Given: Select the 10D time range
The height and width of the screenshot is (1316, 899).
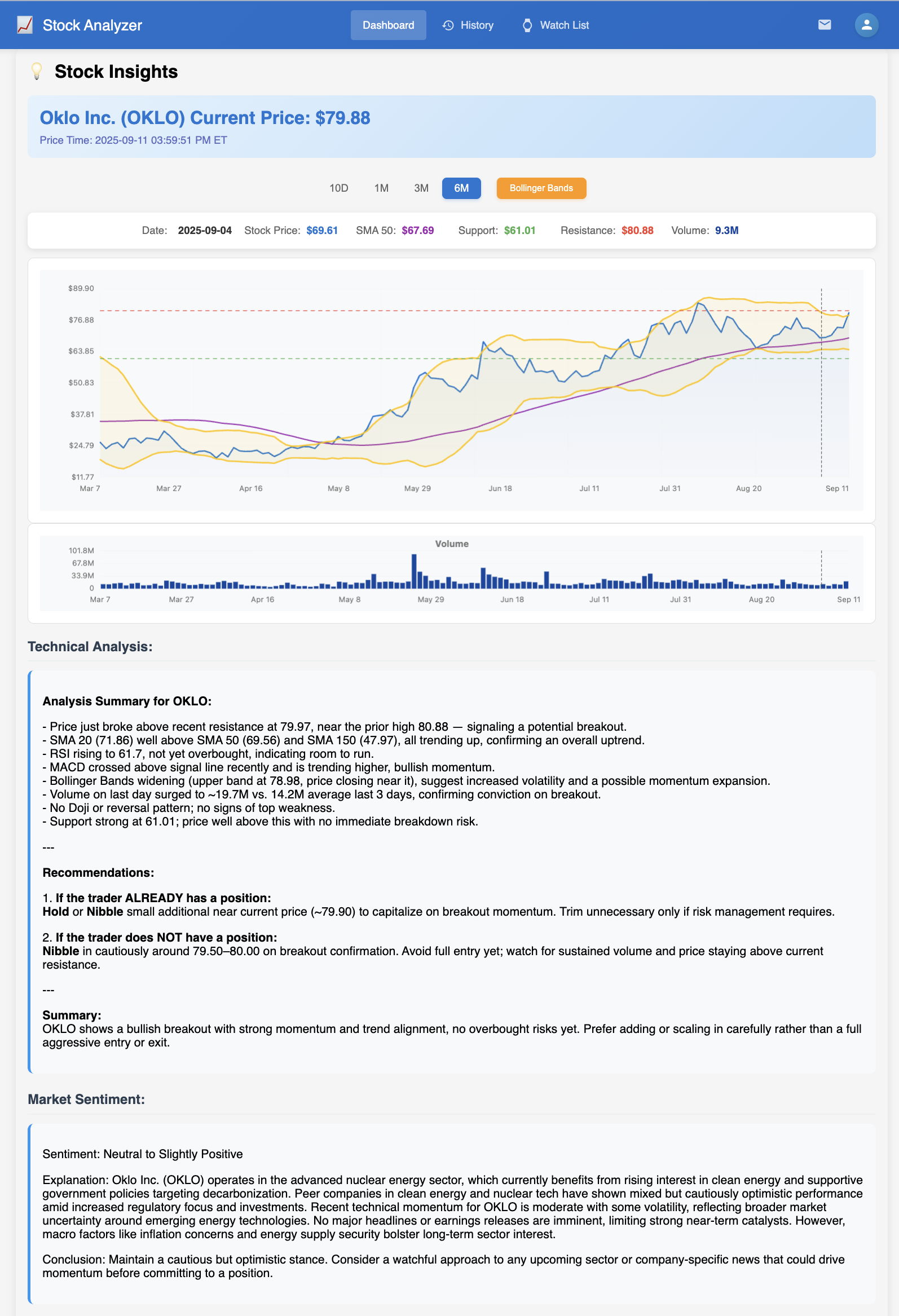Looking at the screenshot, I should click(339, 188).
